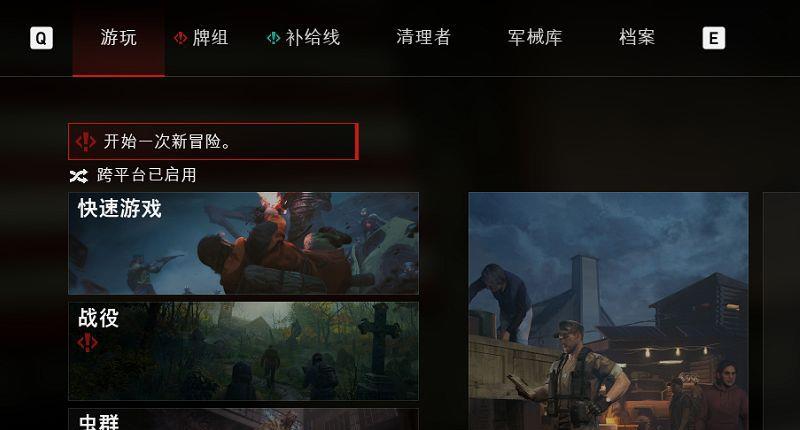The height and width of the screenshot is (430, 800).
Task: Choose the 战役 campaign tile
Action: pyautogui.click(x=243, y=351)
